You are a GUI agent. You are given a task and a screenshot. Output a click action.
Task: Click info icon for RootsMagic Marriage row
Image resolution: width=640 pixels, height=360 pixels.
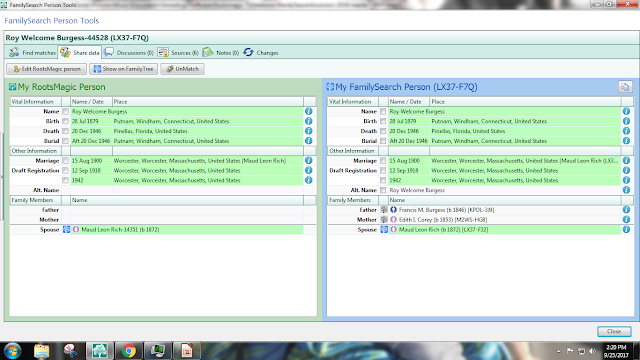point(309,160)
